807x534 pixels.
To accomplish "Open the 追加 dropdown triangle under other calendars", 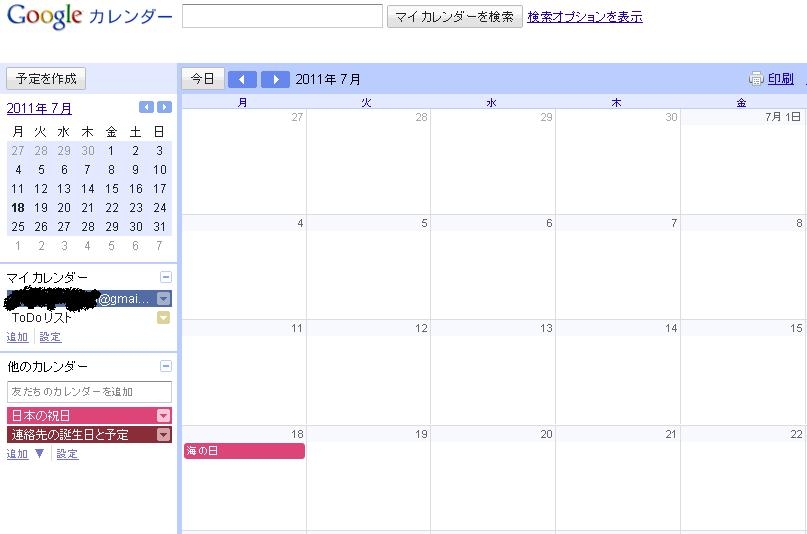I will pos(40,453).
